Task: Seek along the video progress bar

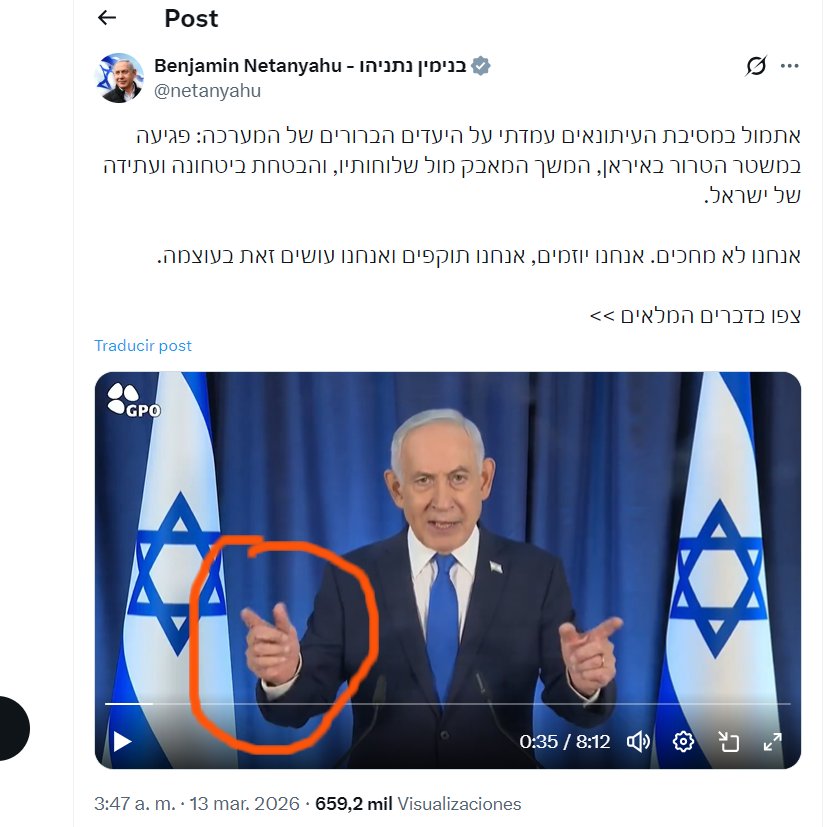Action: 447,704
